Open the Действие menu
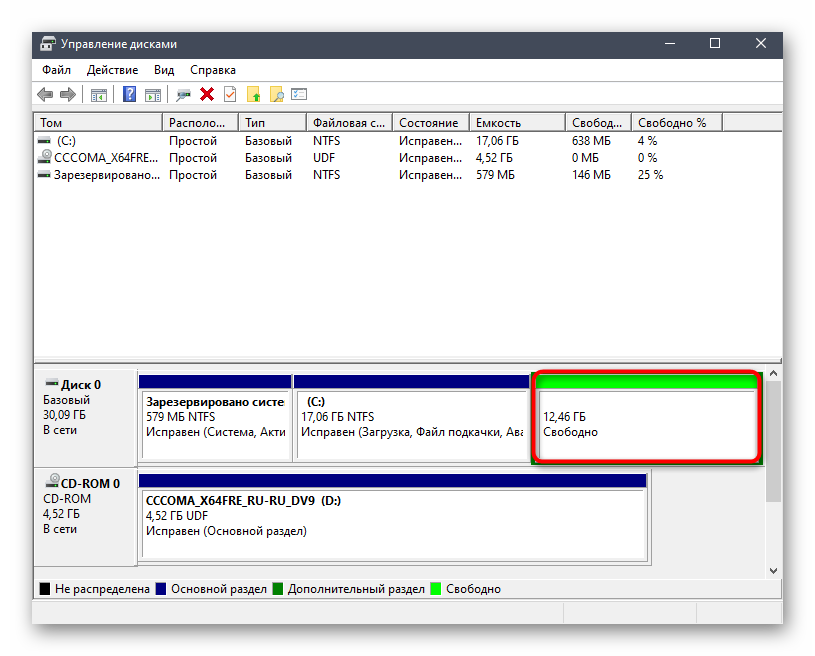 click(112, 70)
